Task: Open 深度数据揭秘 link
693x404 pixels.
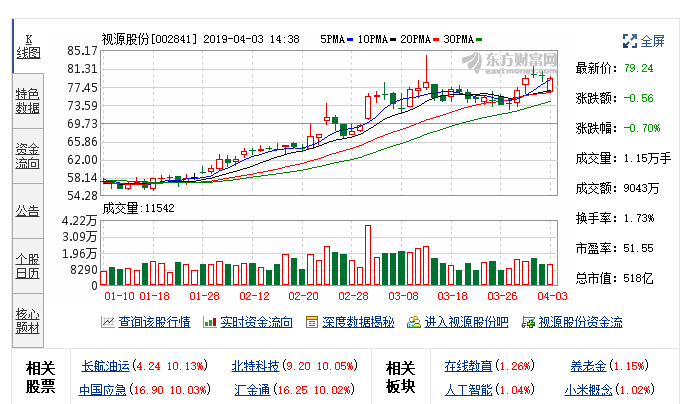Action: point(358,322)
